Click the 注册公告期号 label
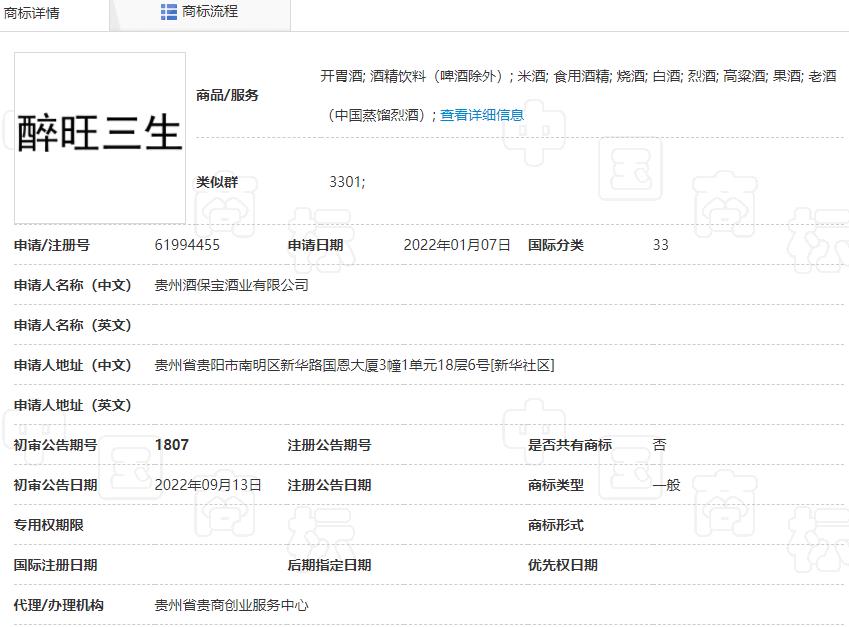Viewport: 849px width, 627px height. pyautogui.click(x=329, y=445)
